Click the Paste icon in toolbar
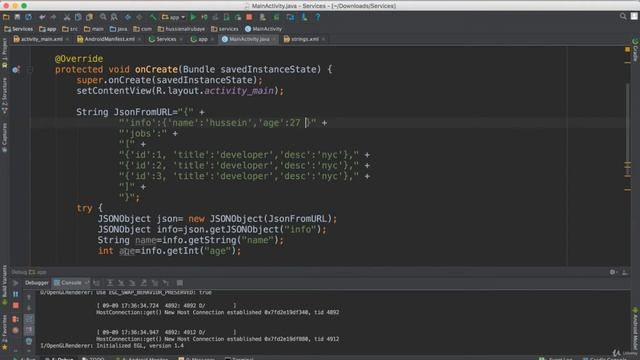Image resolution: width=640 pixels, height=360 pixels. (89, 17)
